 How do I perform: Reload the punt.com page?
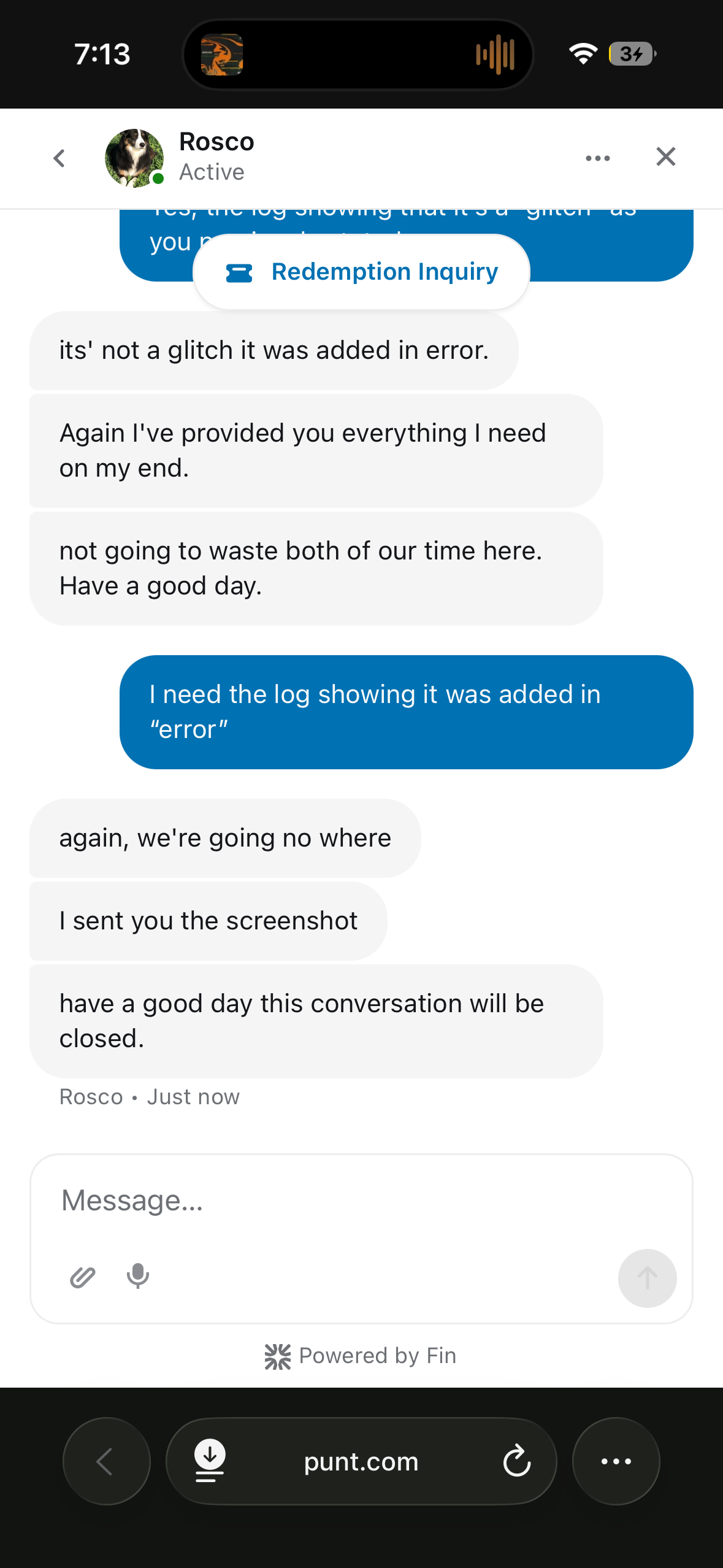pyautogui.click(x=516, y=1461)
